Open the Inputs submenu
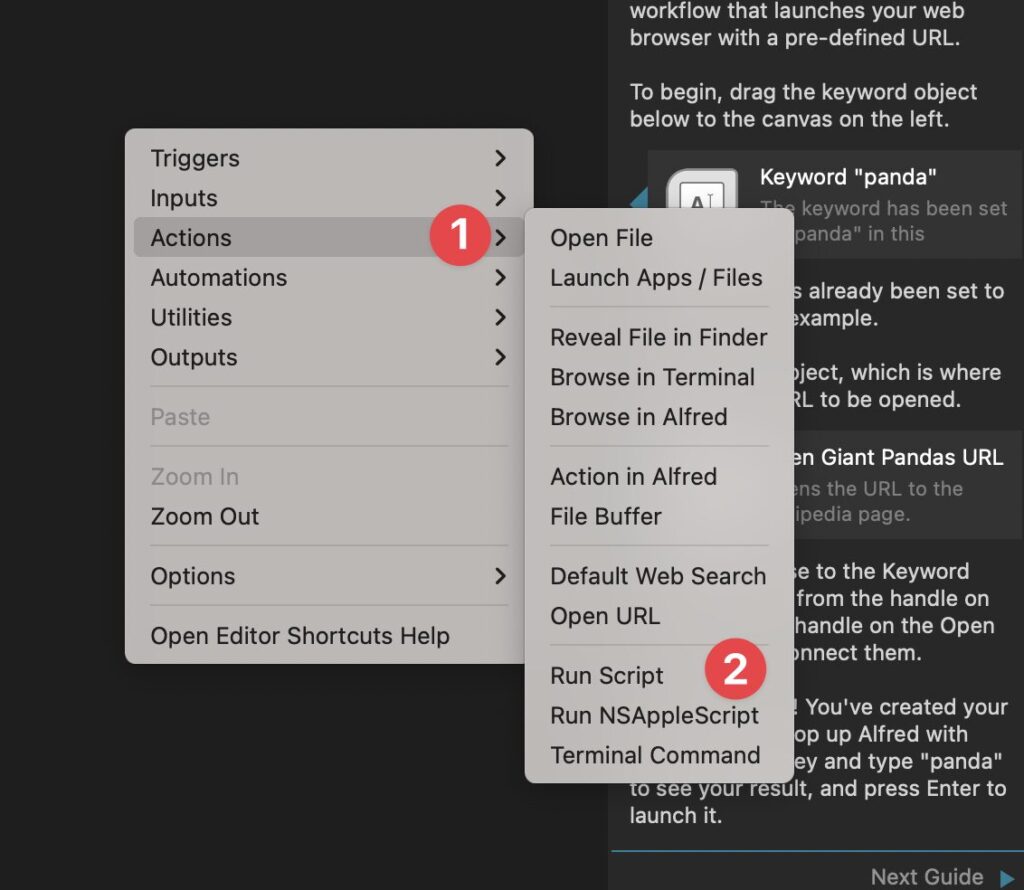Image resolution: width=1024 pixels, height=890 pixels. 328,198
